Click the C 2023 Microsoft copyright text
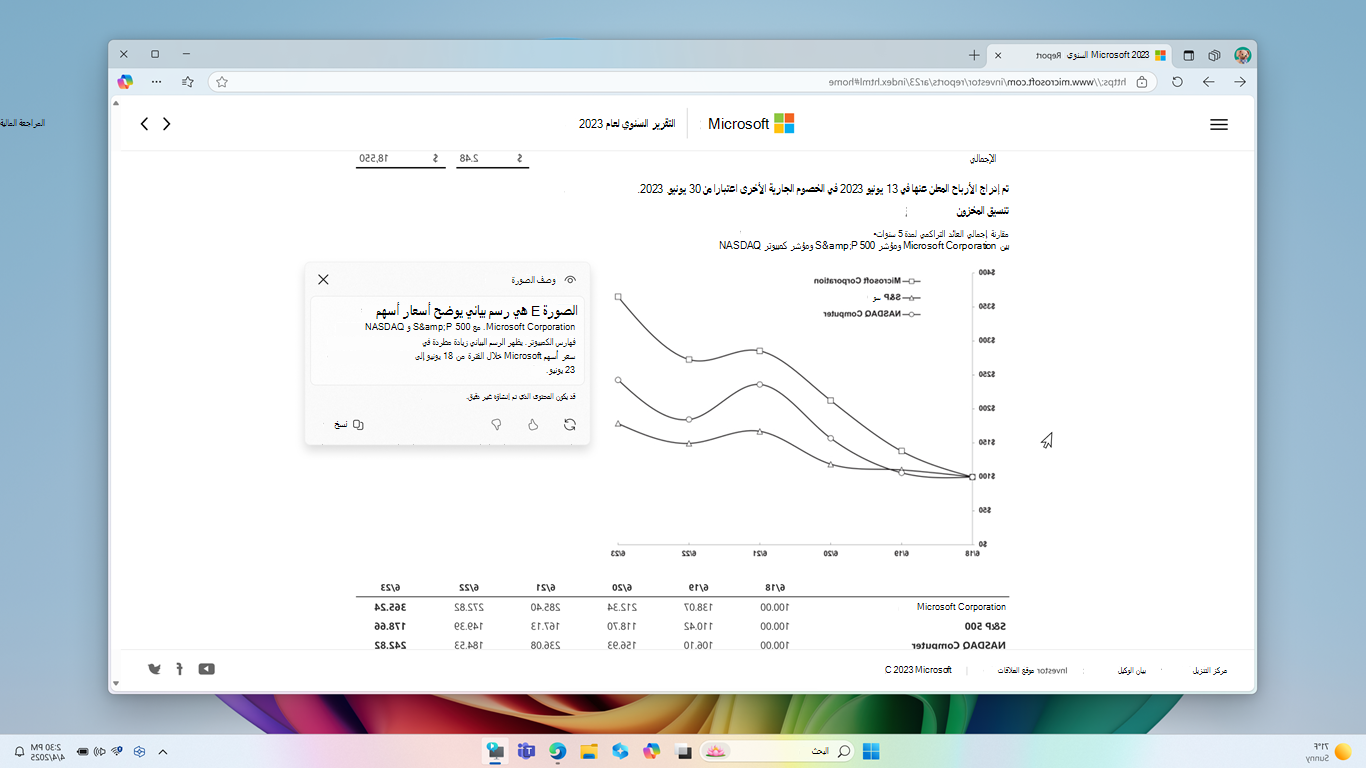 coord(918,670)
